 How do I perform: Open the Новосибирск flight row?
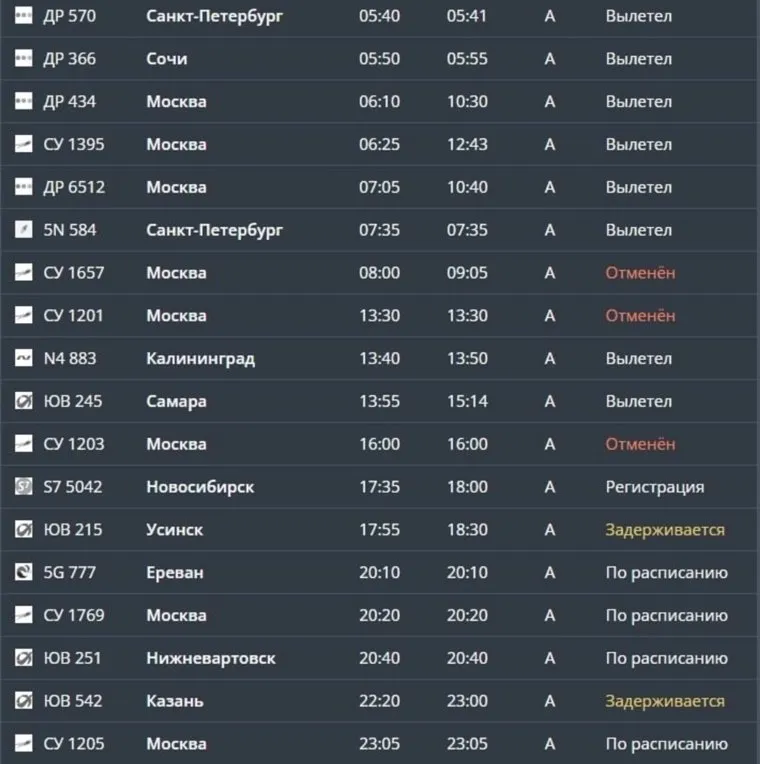coord(199,487)
